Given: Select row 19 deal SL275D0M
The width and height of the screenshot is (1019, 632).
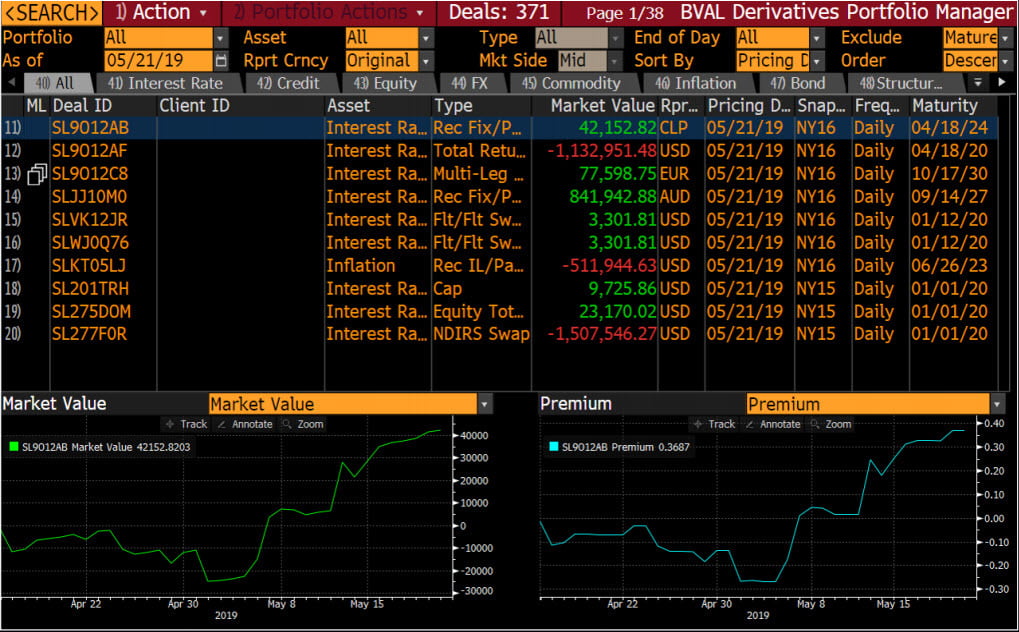Looking at the screenshot, I should pyautogui.click(x=91, y=311).
